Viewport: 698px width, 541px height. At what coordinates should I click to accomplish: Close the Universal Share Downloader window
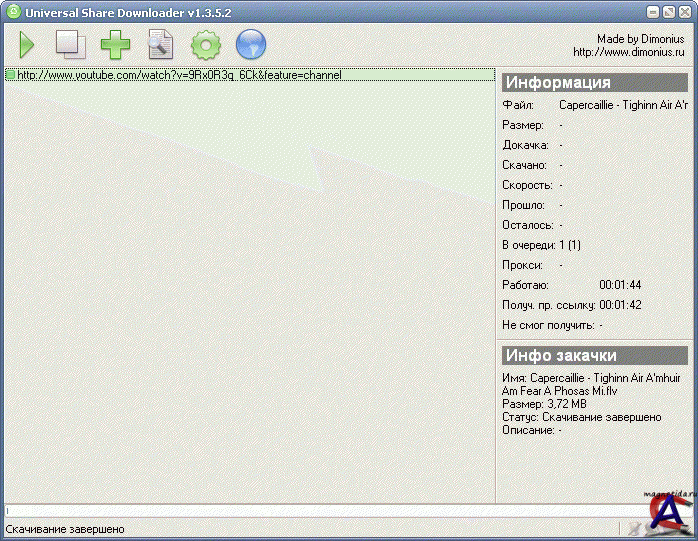[684, 11]
